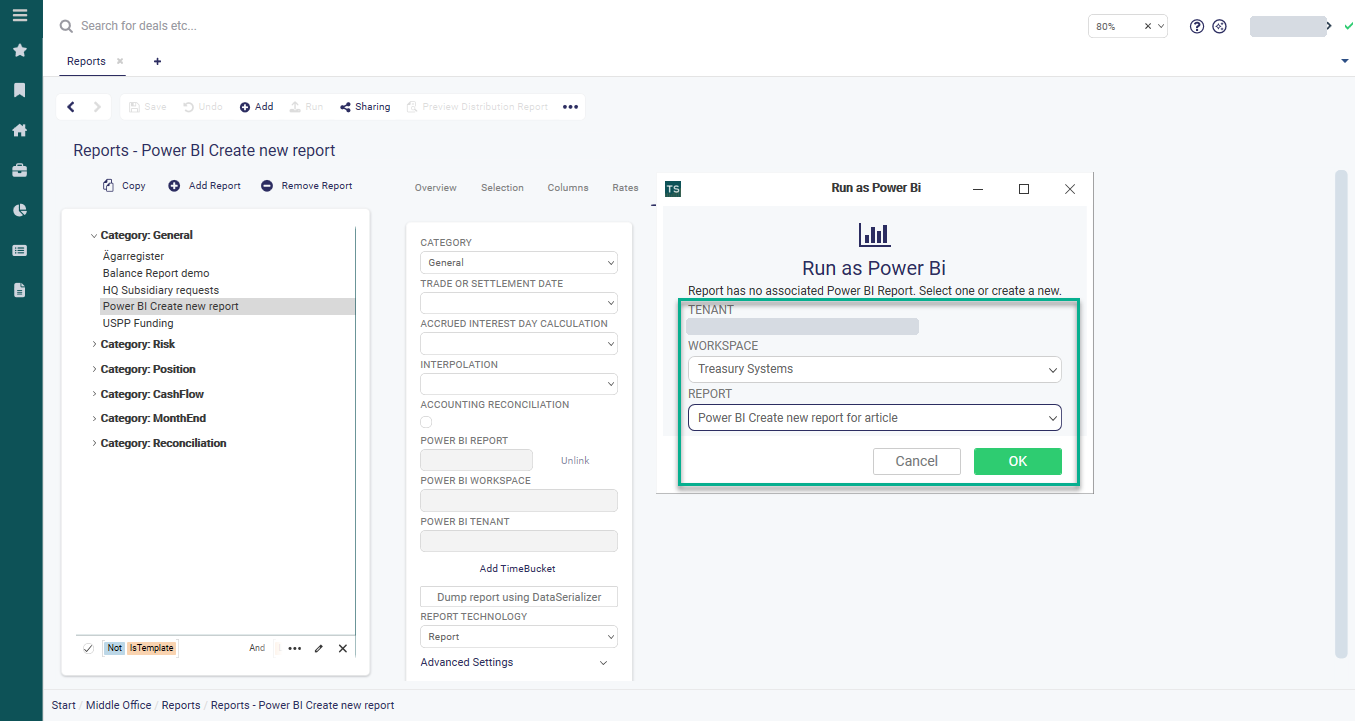Screen dimensions: 1355x721
Task: Click Dump report using DataSerializer button
Action: pyautogui.click(x=519, y=597)
